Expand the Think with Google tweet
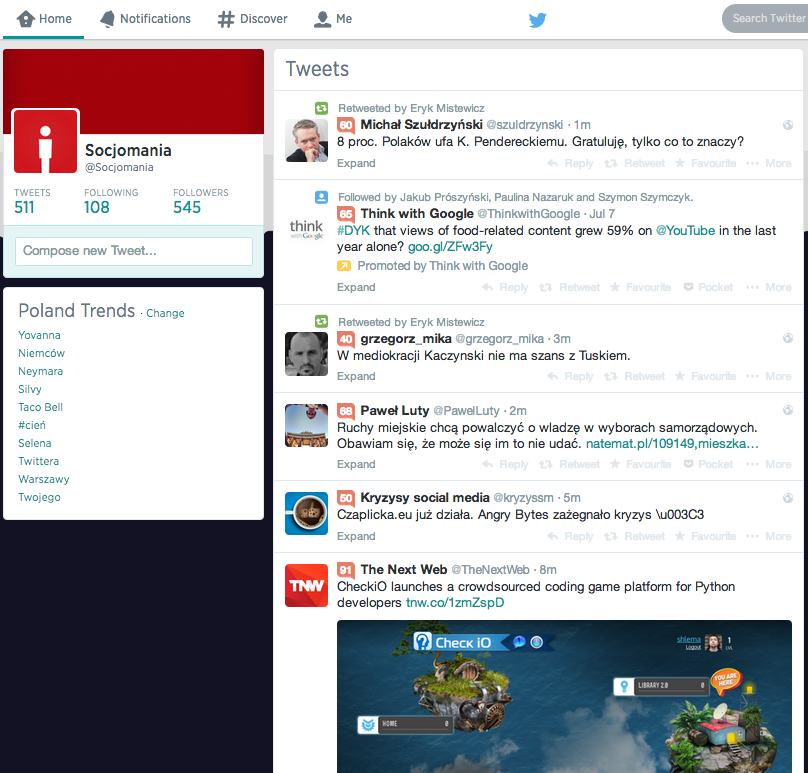Image resolution: width=808 pixels, height=773 pixels. 356,288
